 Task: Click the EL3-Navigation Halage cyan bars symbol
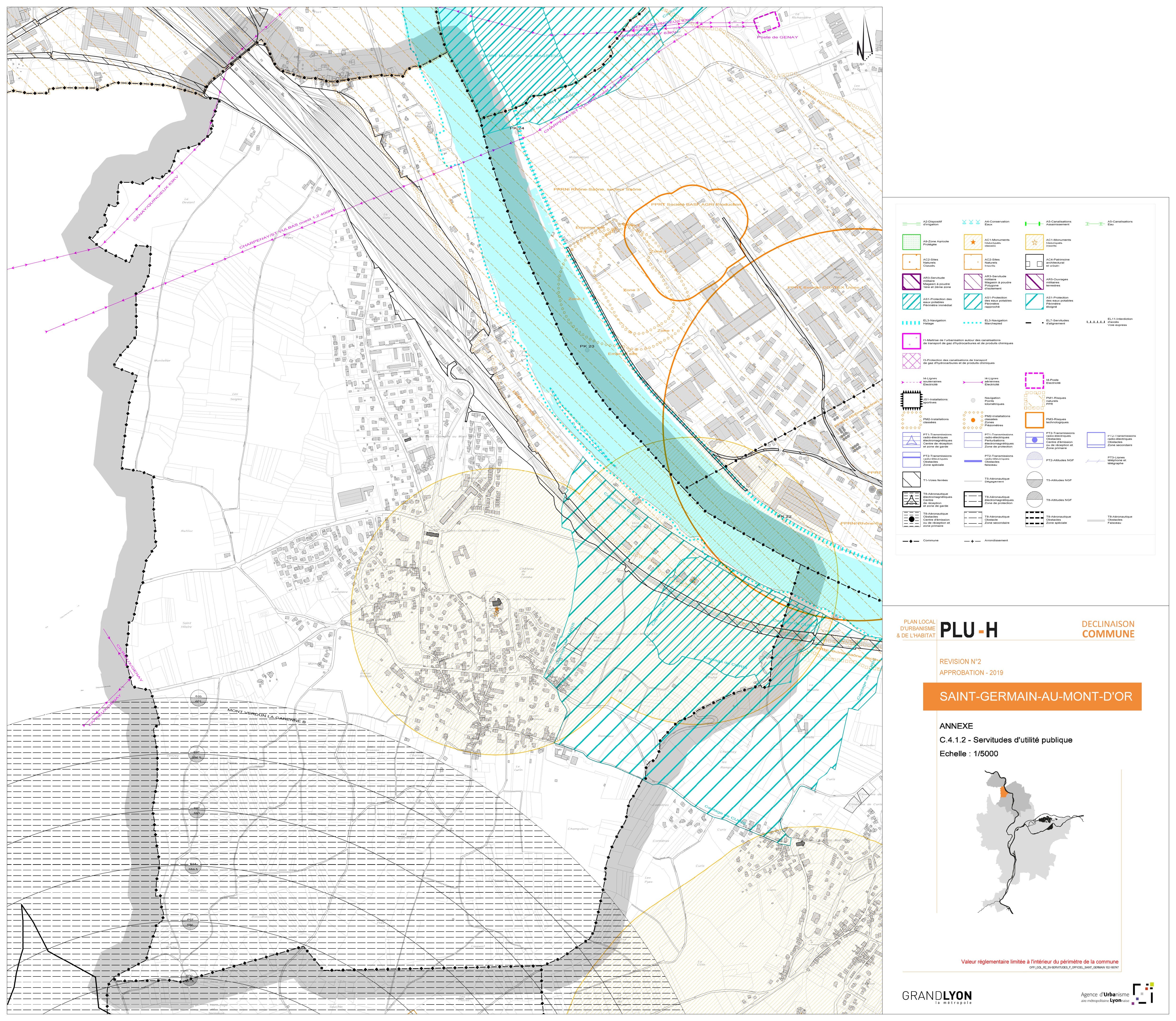(911, 323)
